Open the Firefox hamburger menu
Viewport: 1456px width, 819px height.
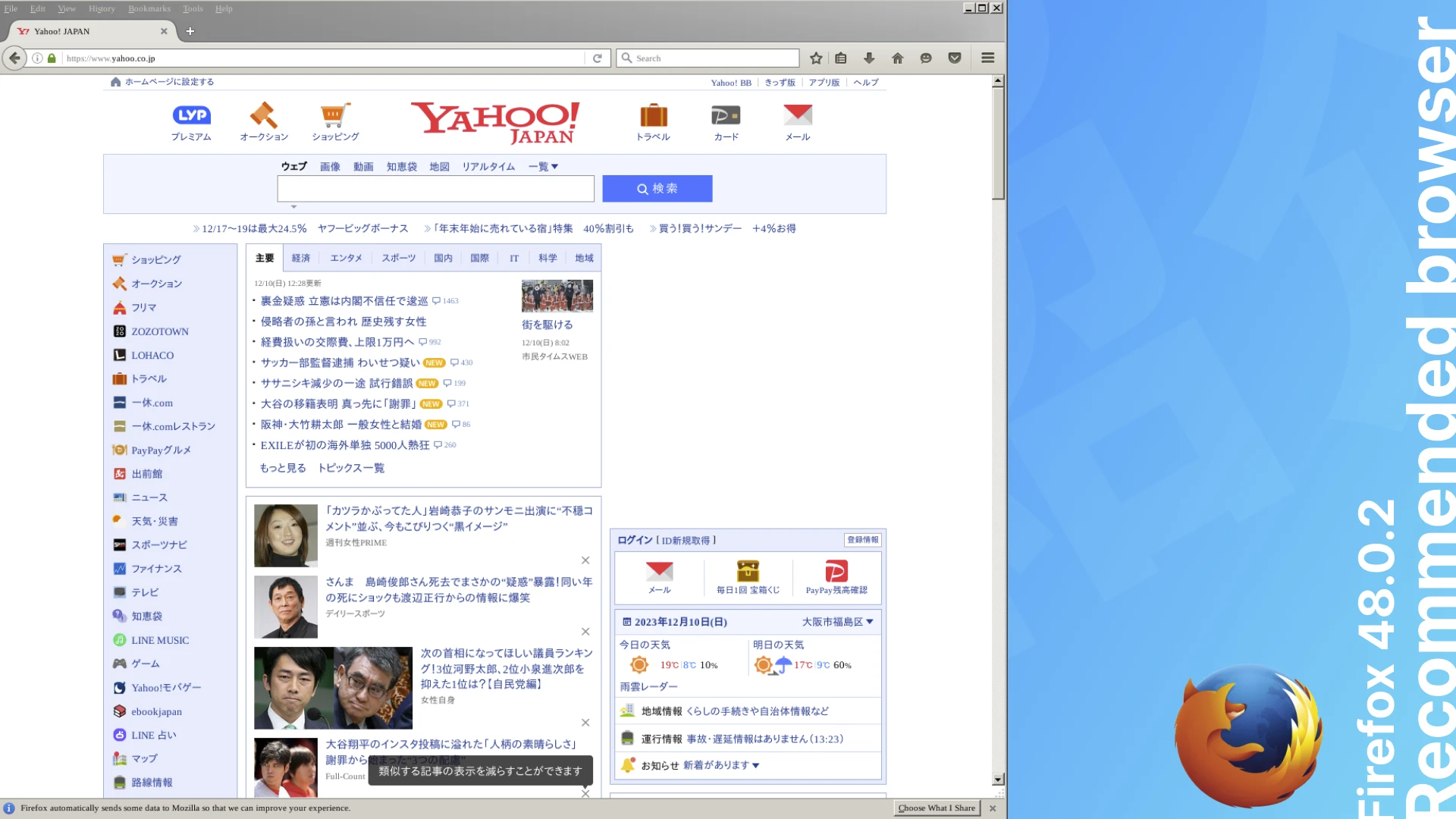(x=987, y=58)
